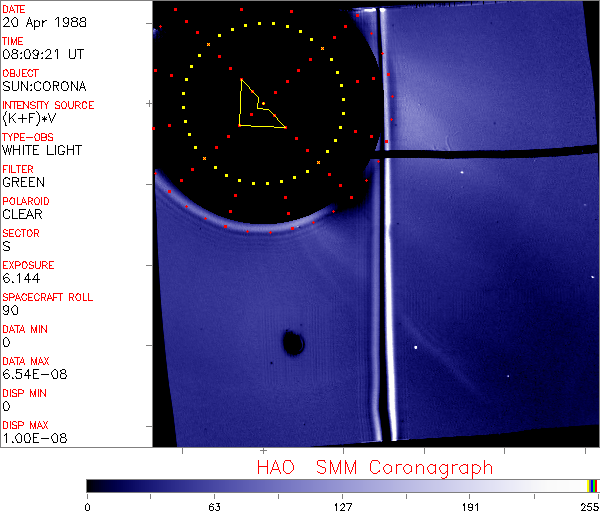Click the CLEAR polaroid value
This screenshot has height=512, width=600.
point(23,214)
